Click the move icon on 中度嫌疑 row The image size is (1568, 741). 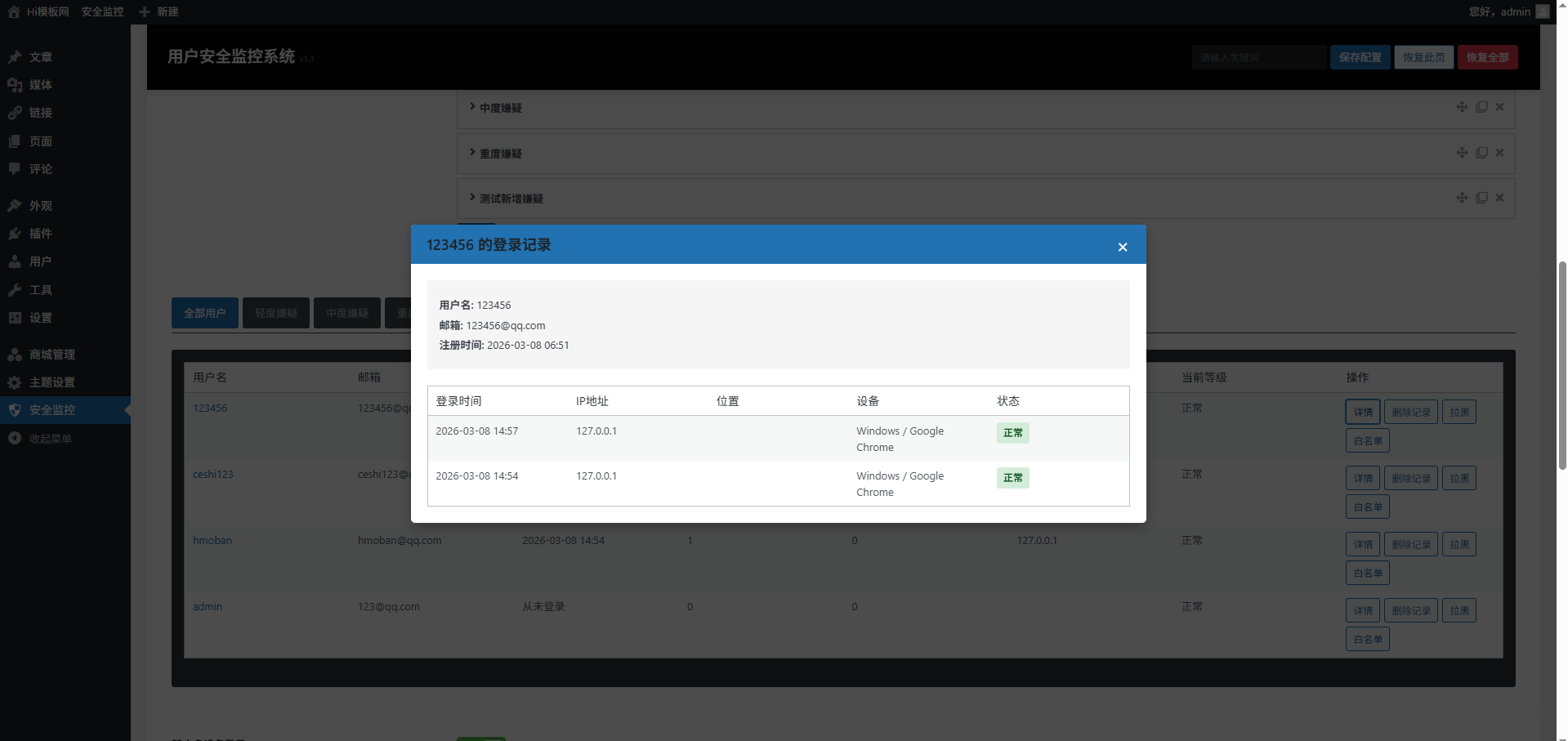tap(1462, 107)
